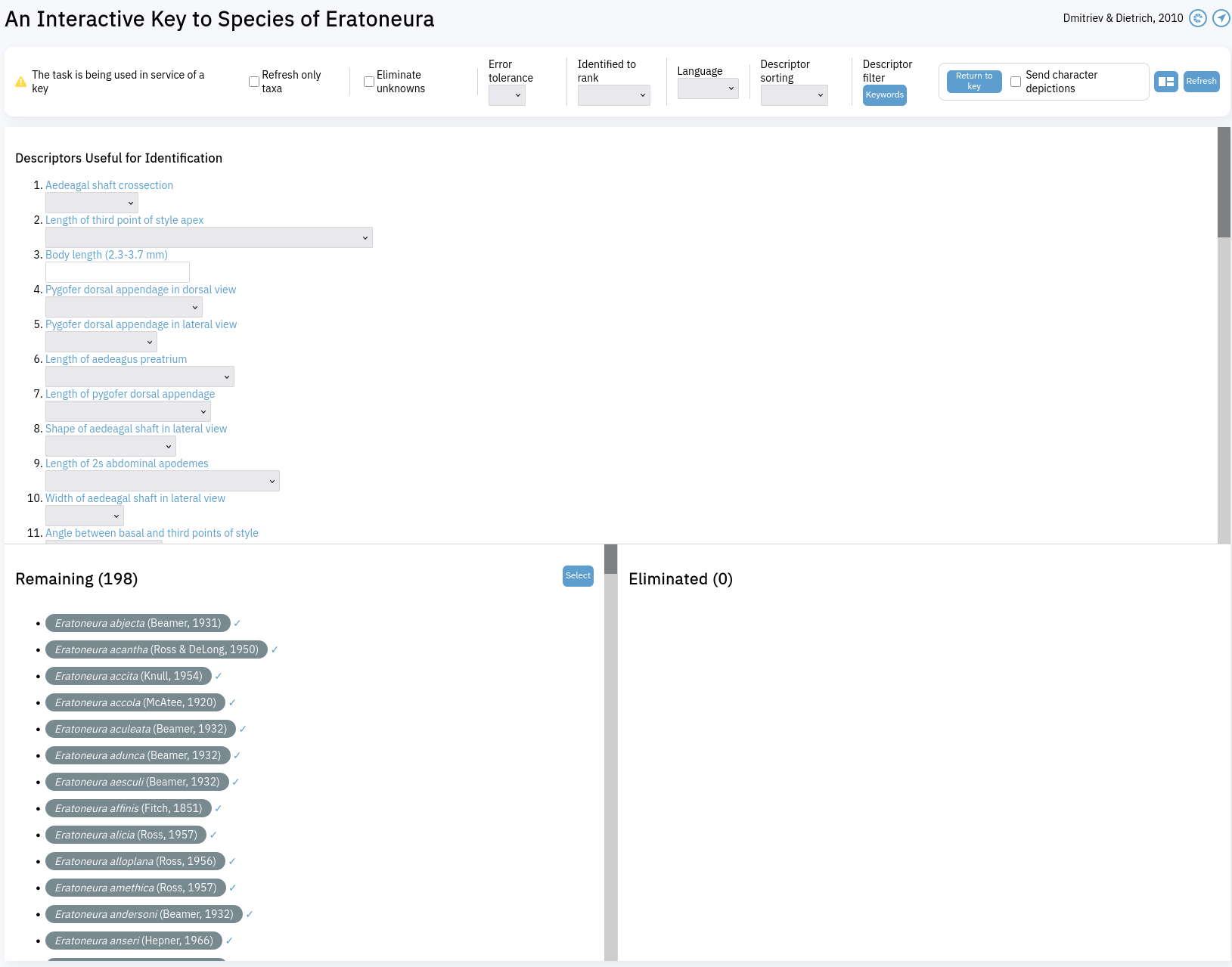The height and width of the screenshot is (967, 1232).
Task: Tick the Send character depictions checkbox
Action: (1016, 82)
